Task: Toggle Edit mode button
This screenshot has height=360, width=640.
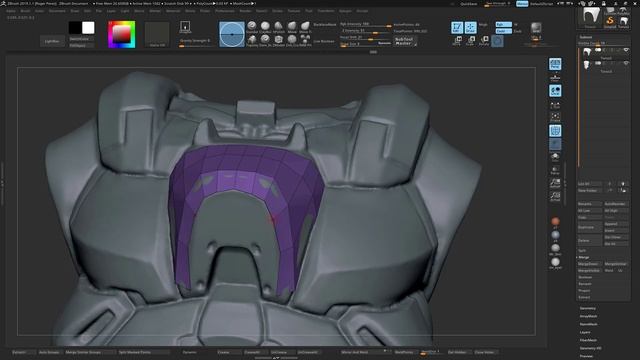Action: point(457,27)
